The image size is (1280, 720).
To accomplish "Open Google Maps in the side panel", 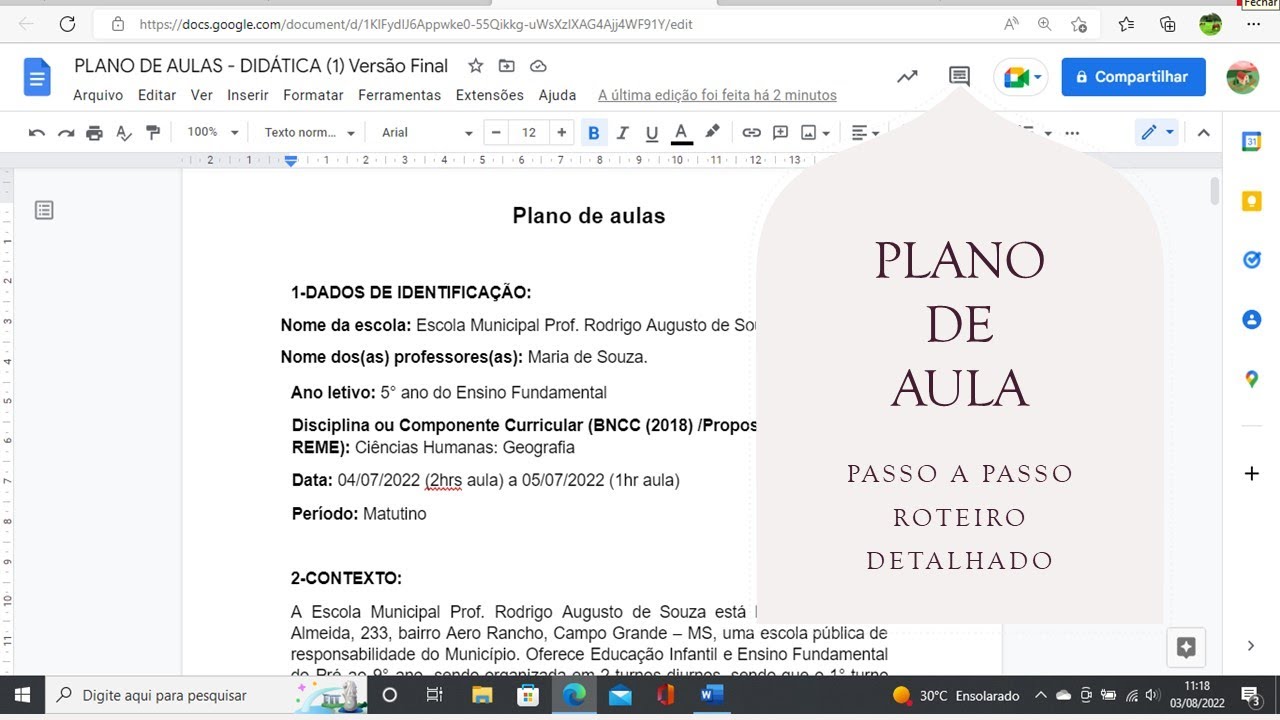I will point(1251,379).
